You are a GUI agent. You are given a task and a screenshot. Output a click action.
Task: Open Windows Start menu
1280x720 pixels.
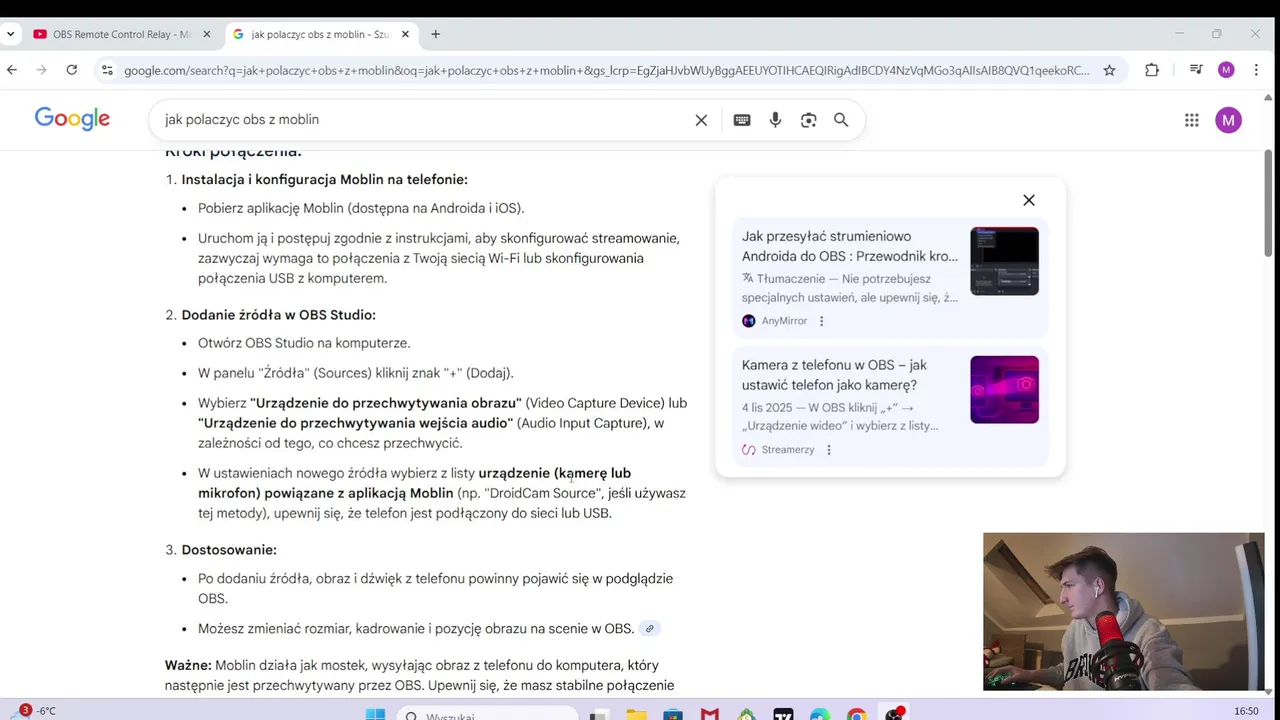[375, 714]
